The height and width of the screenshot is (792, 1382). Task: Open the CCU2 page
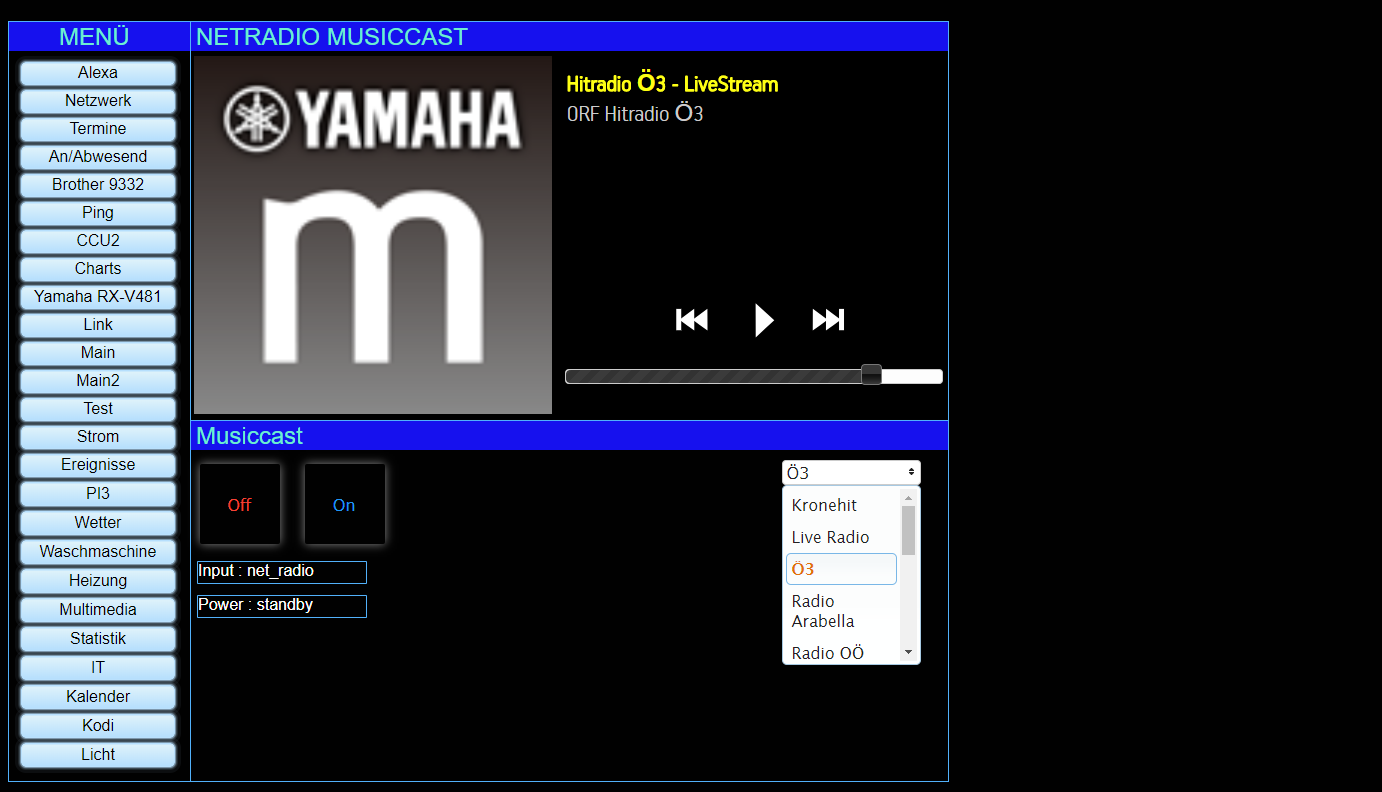(x=98, y=241)
